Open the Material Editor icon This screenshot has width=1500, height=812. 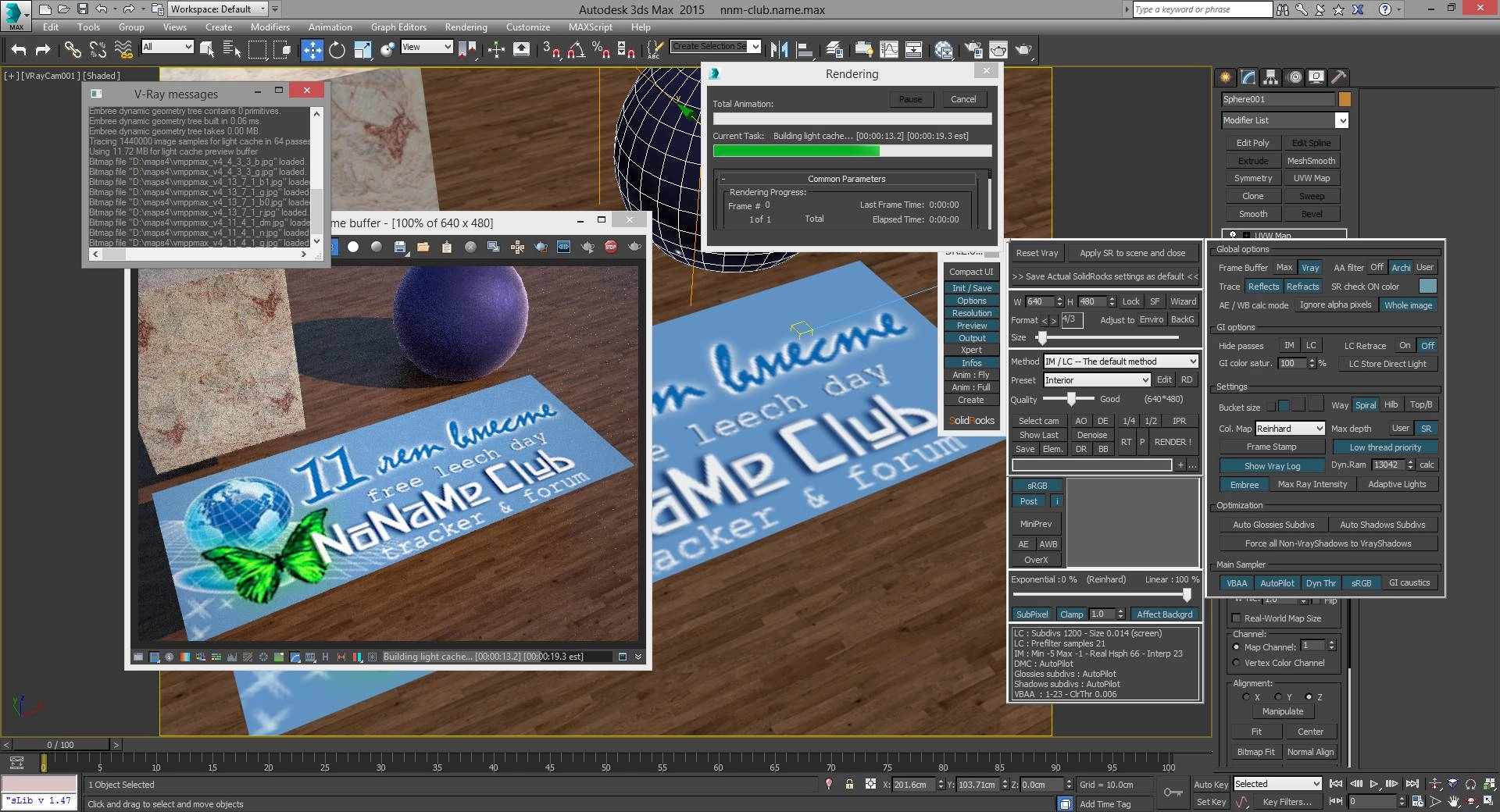click(944, 50)
